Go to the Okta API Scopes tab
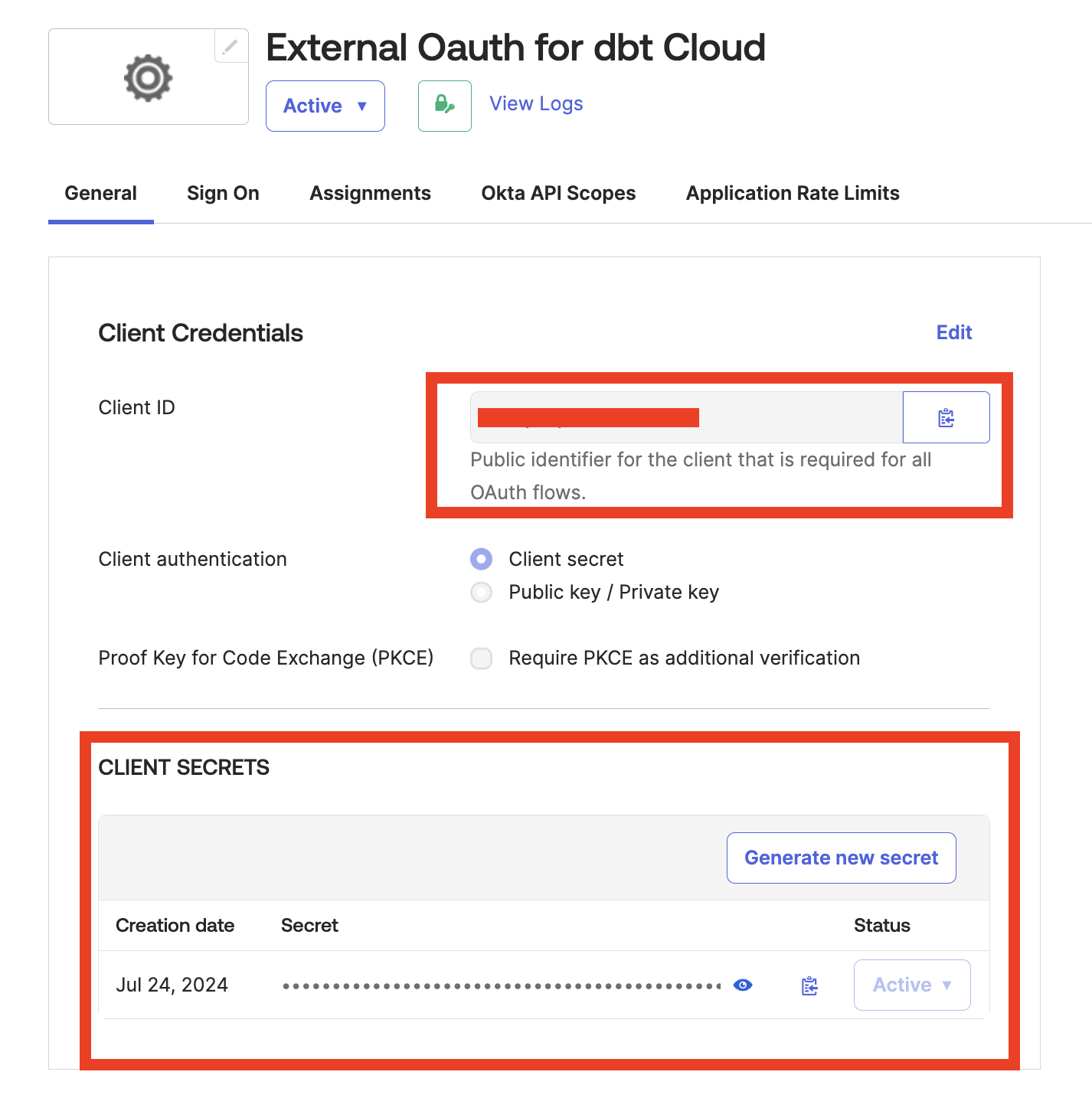The width and height of the screenshot is (1092, 1098). (558, 193)
